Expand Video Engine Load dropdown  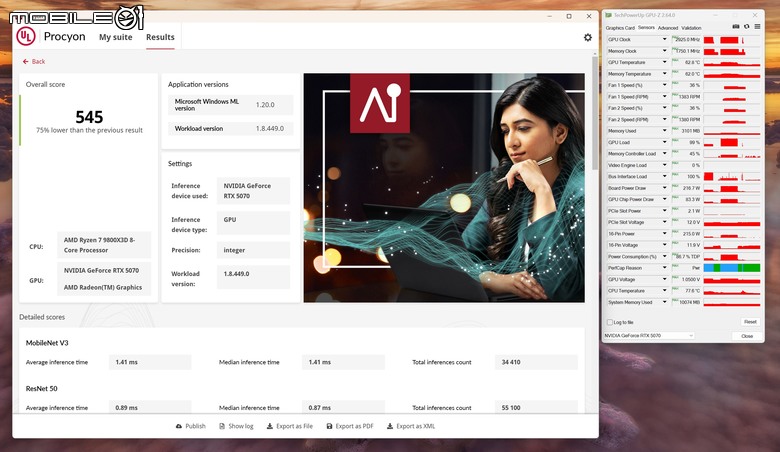coord(664,165)
